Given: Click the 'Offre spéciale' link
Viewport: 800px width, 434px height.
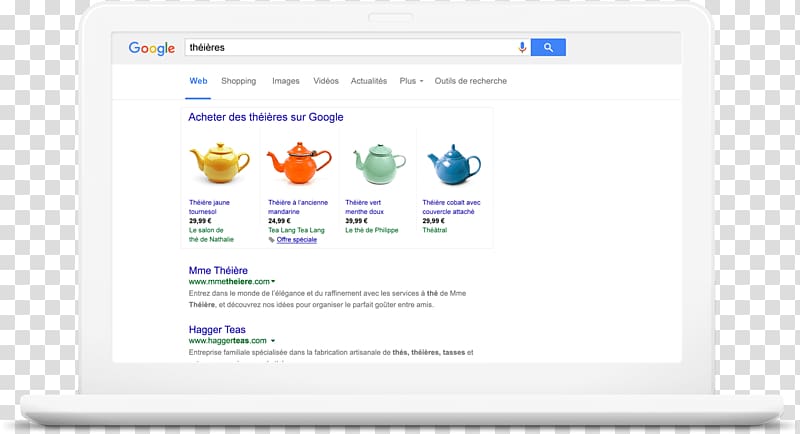Looking at the screenshot, I should [x=296, y=240].
